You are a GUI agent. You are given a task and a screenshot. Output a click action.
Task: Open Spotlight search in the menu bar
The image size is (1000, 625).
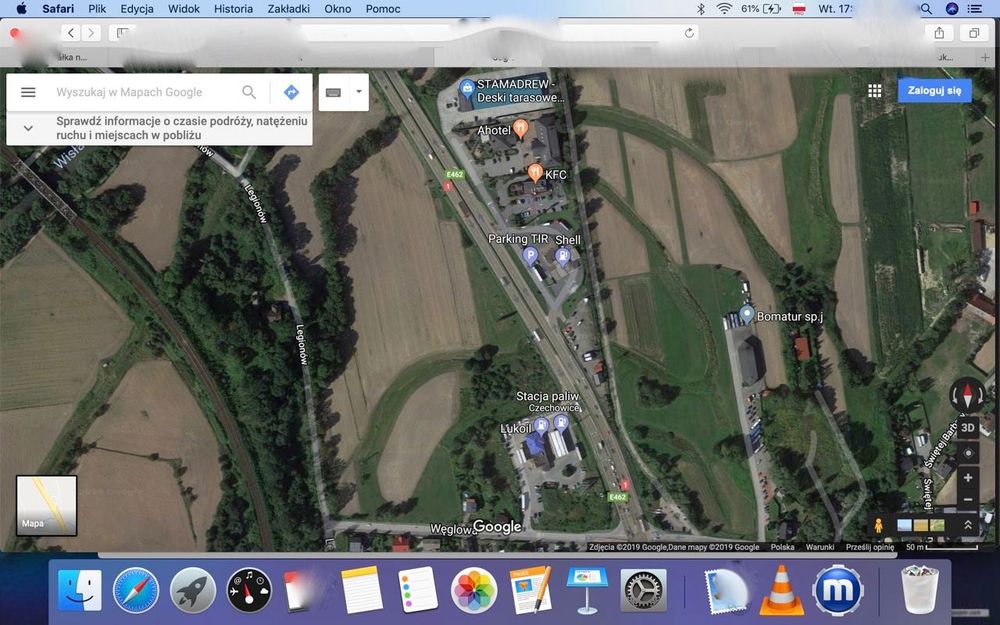pyautogui.click(x=926, y=9)
